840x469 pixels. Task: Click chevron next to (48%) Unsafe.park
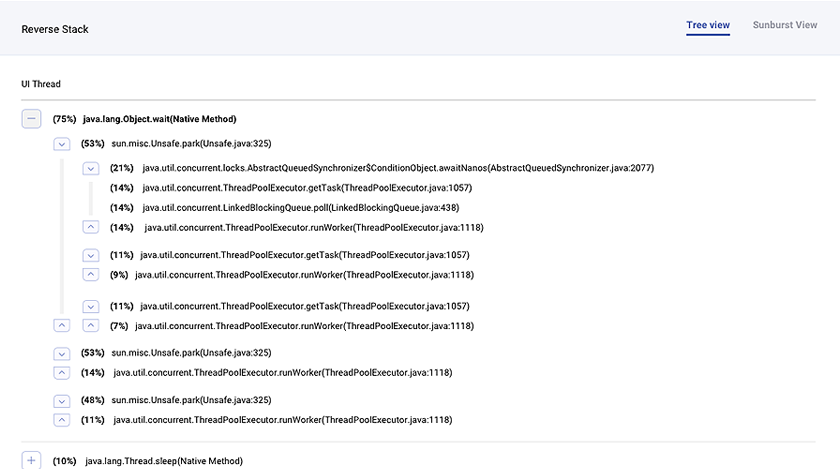(x=62, y=400)
